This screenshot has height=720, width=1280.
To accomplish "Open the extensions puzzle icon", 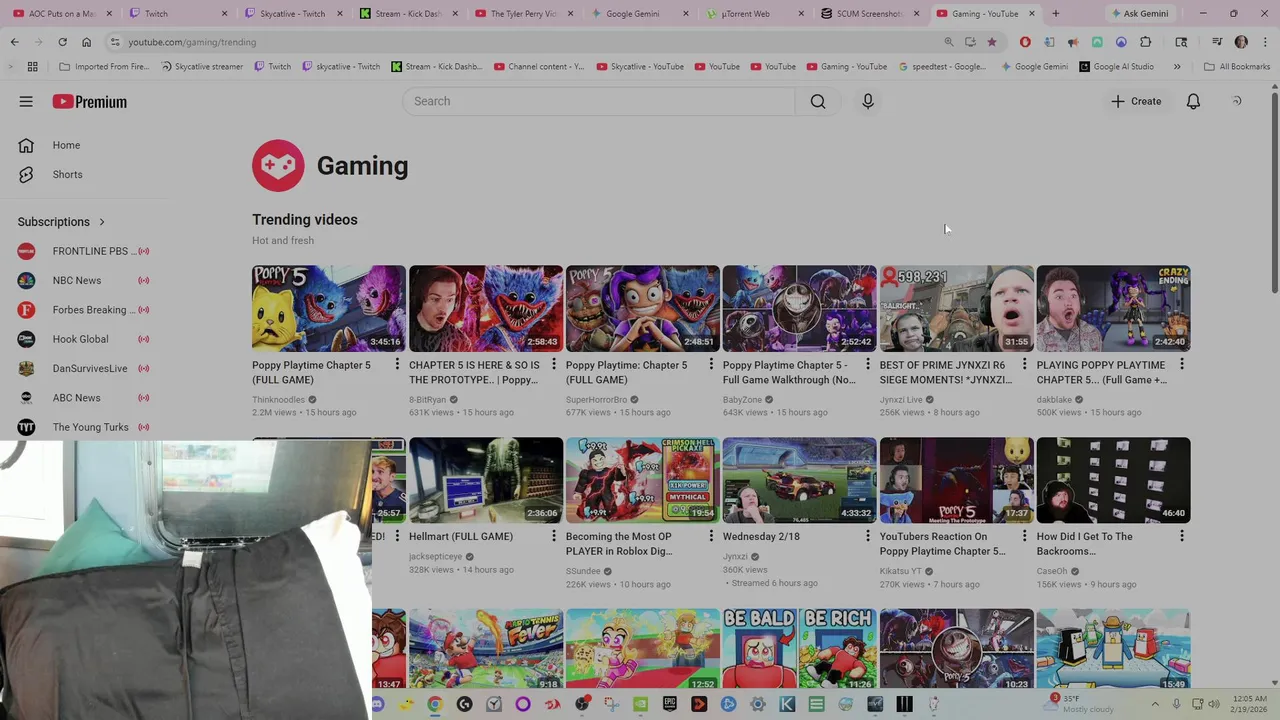I will [1145, 42].
